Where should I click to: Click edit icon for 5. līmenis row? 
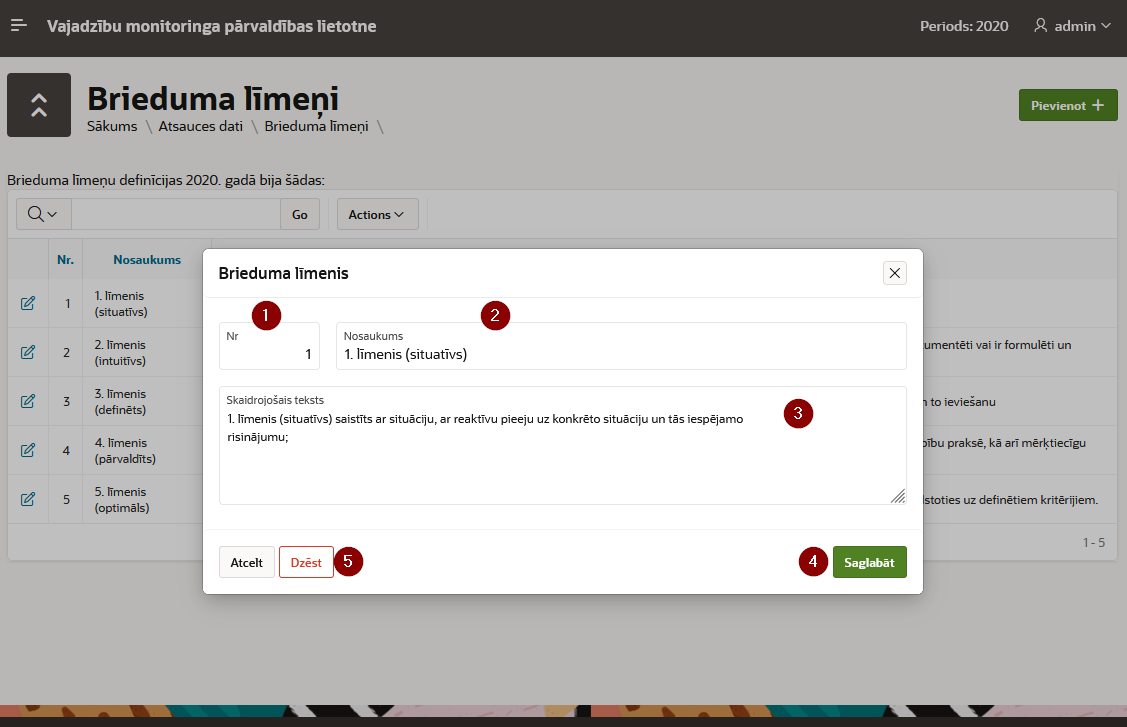click(x=28, y=499)
